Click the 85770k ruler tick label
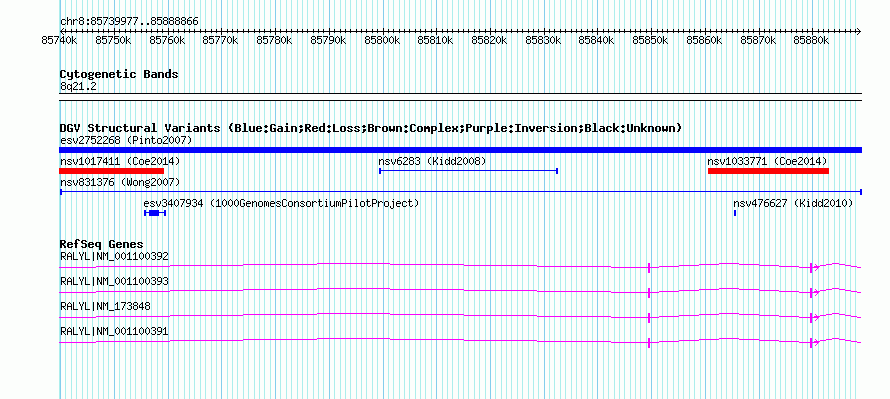 click(x=221, y=40)
